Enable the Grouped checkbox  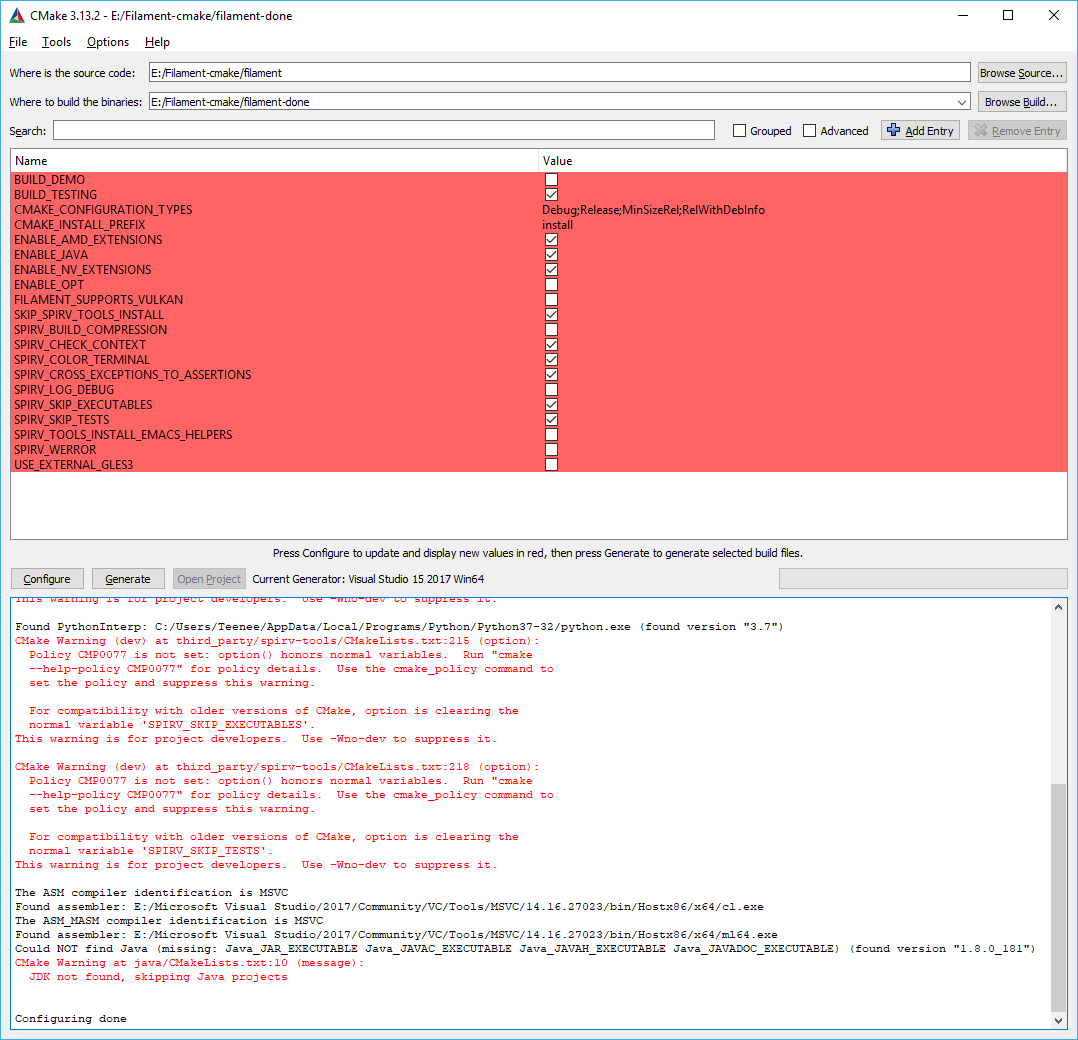tap(739, 131)
